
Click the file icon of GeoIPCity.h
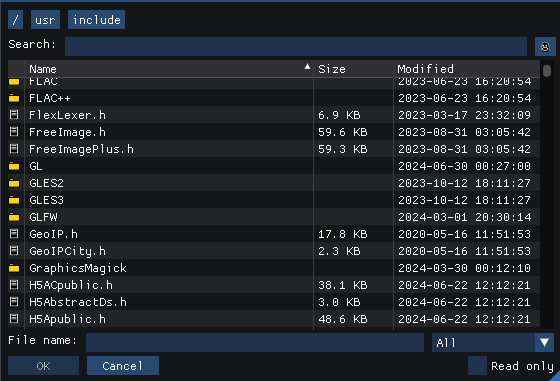(14, 251)
